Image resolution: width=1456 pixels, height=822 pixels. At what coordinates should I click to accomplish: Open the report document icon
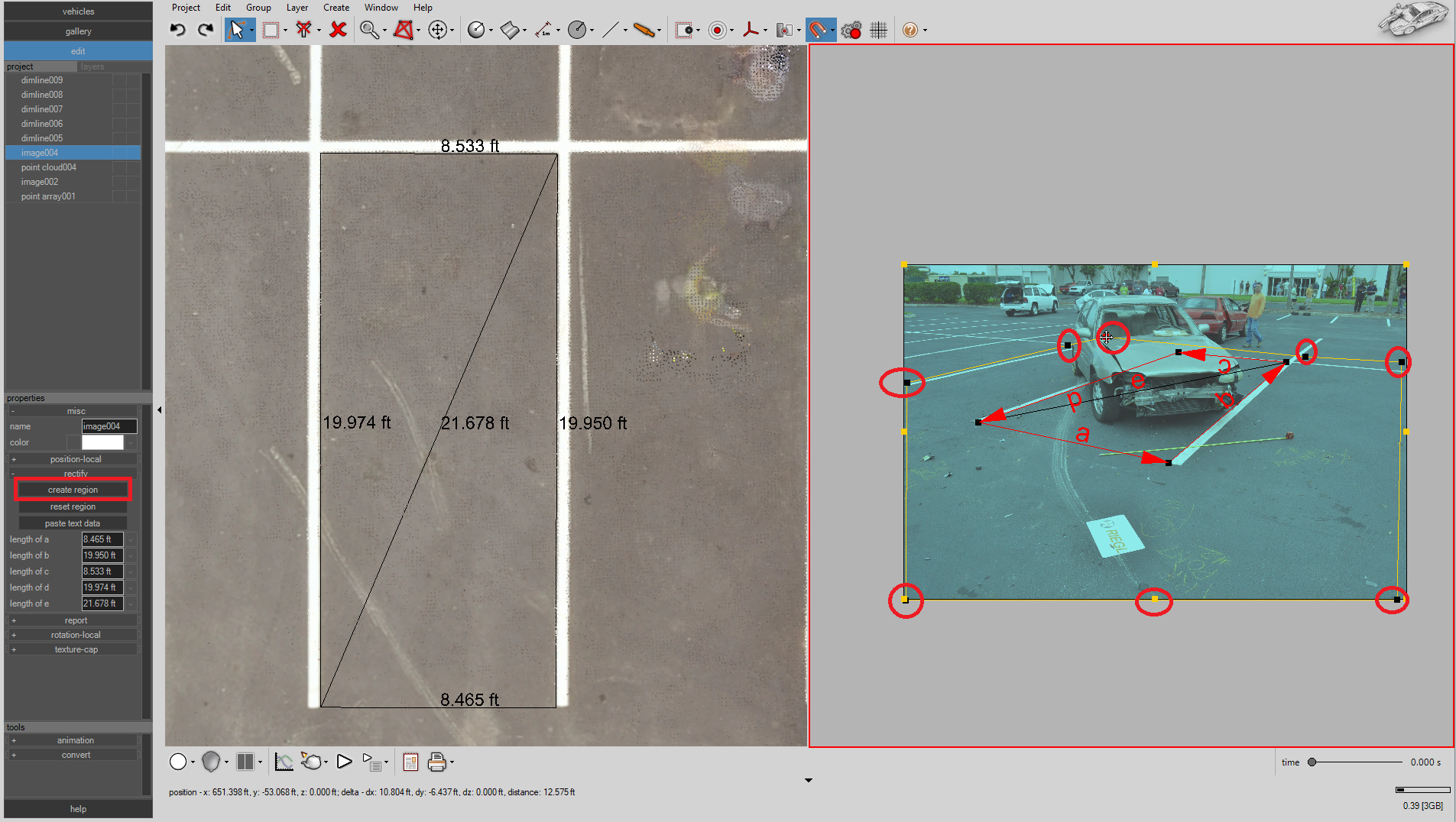click(410, 762)
